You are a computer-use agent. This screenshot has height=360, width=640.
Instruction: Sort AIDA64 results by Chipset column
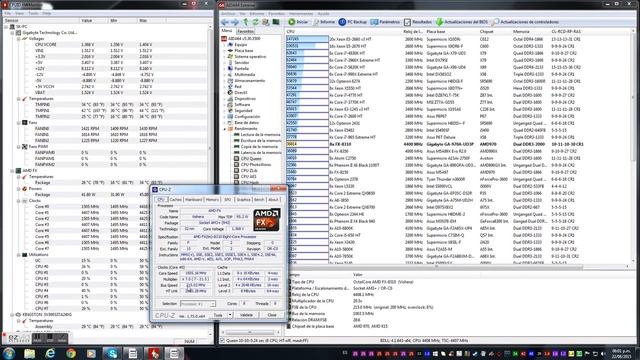495,31
